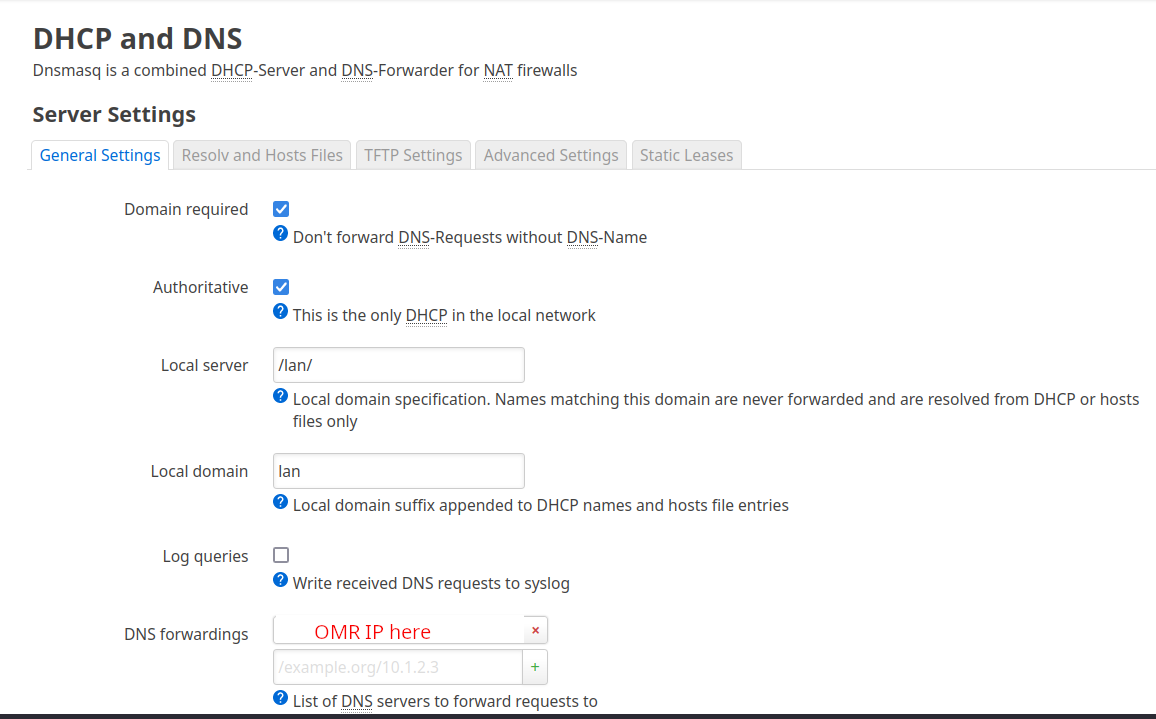Image resolution: width=1156 pixels, height=719 pixels.
Task: Open the Resolv and Hosts Files tab
Action: (x=262, y=156)
